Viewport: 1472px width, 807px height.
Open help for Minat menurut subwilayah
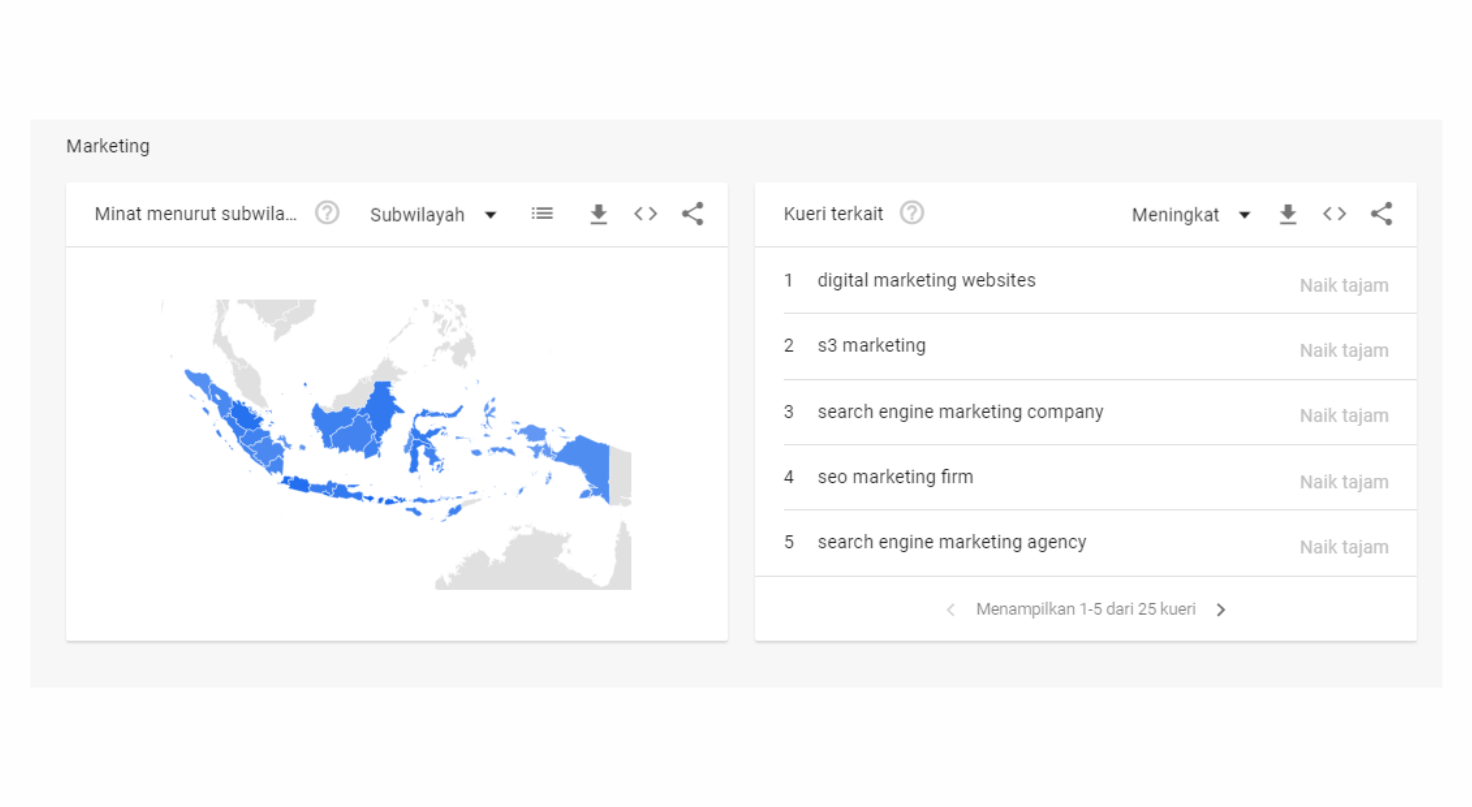point(327,213)
